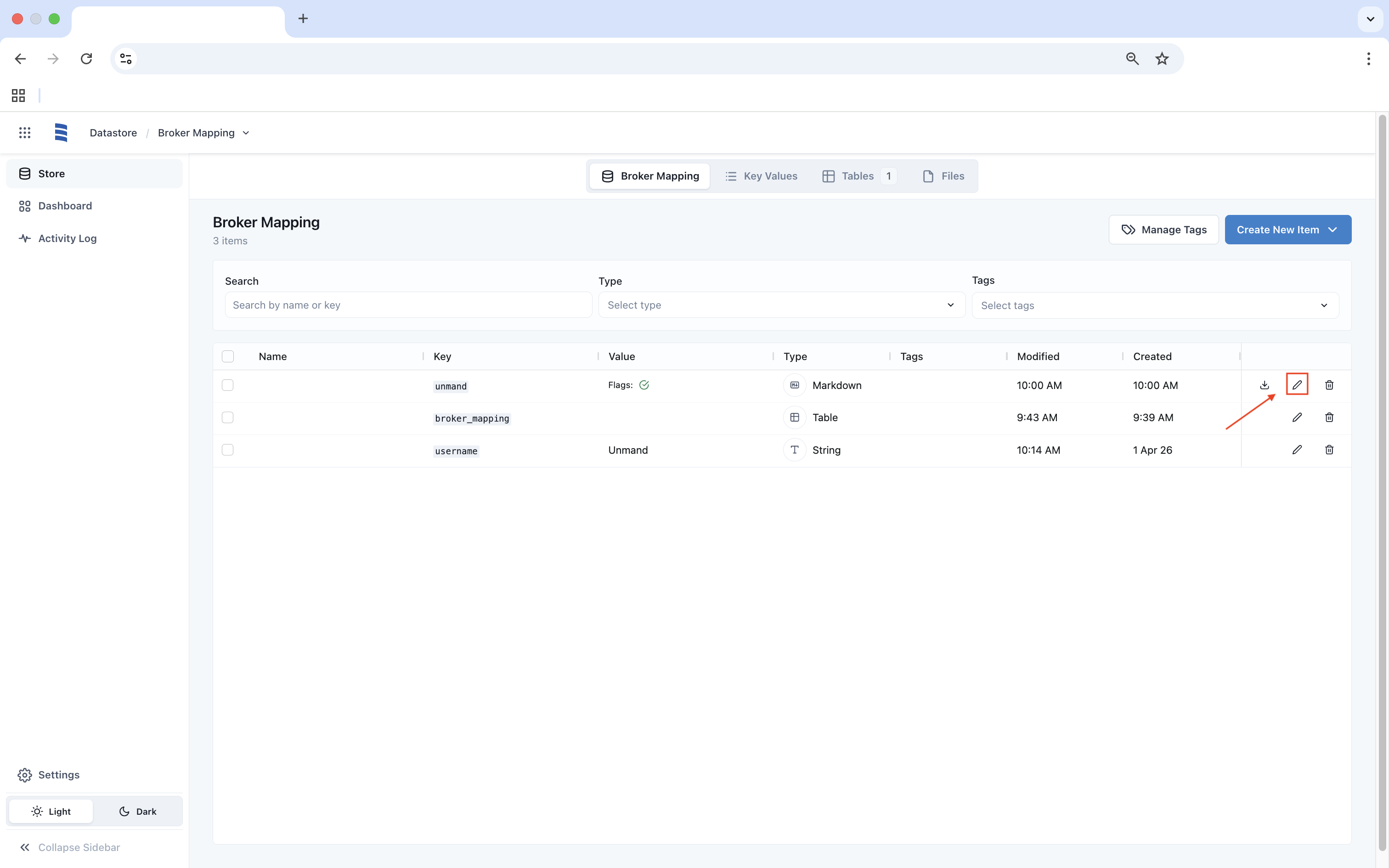Screen dimensions: 1389x868
Task: Open Dashboard in the sidebar
Action: [x=94, y=206]
